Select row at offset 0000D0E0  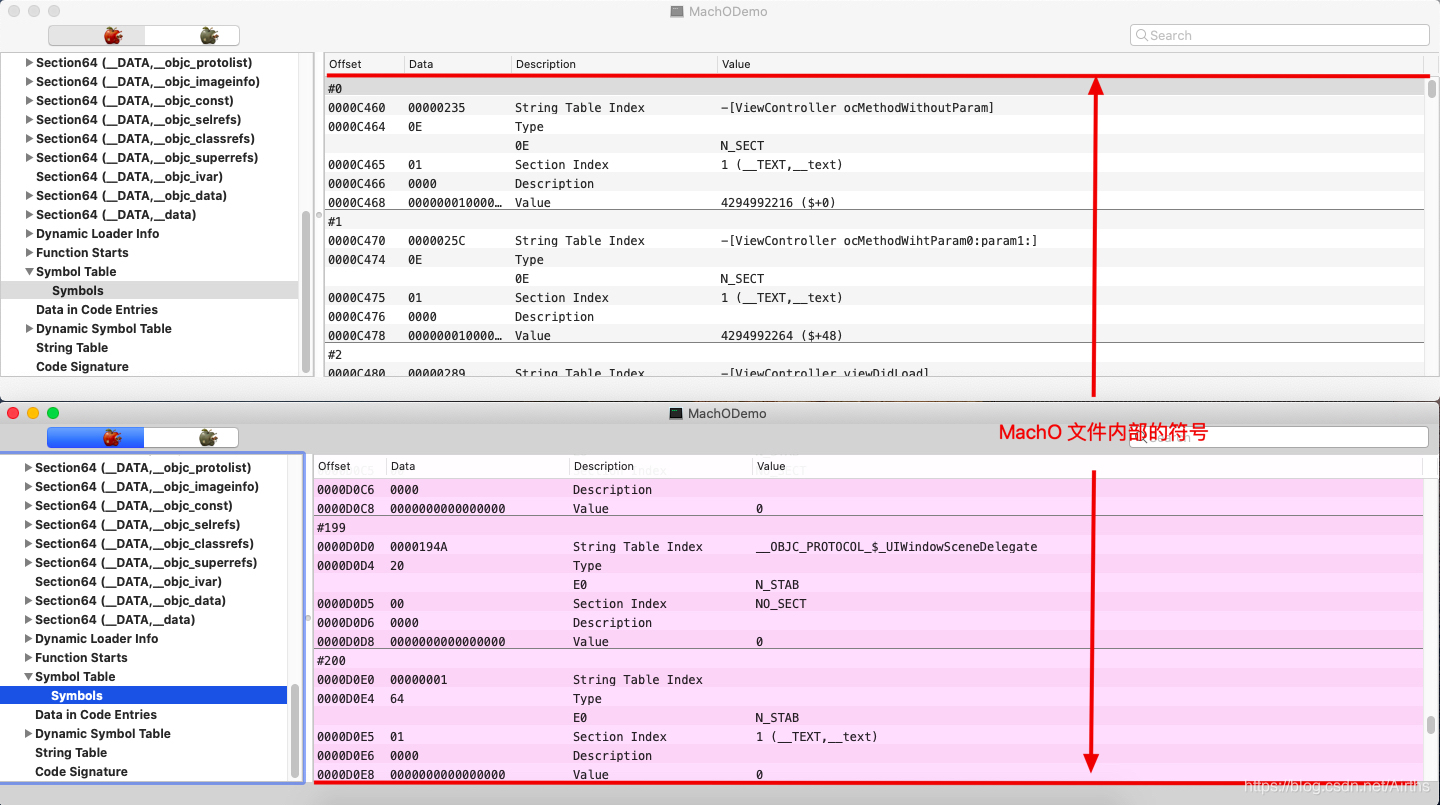coord(868,680)
